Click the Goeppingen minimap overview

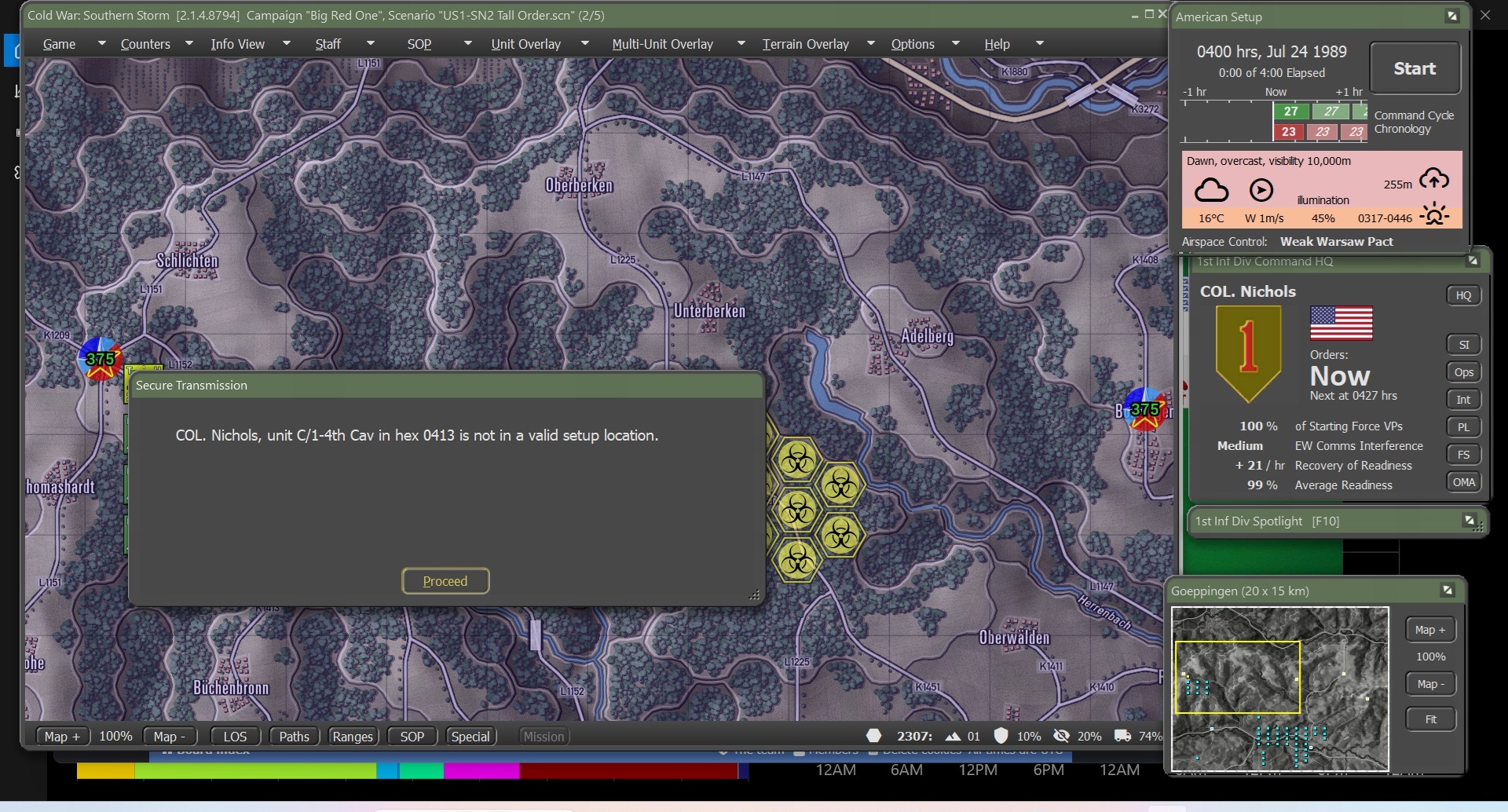(x=1280, y=689)
